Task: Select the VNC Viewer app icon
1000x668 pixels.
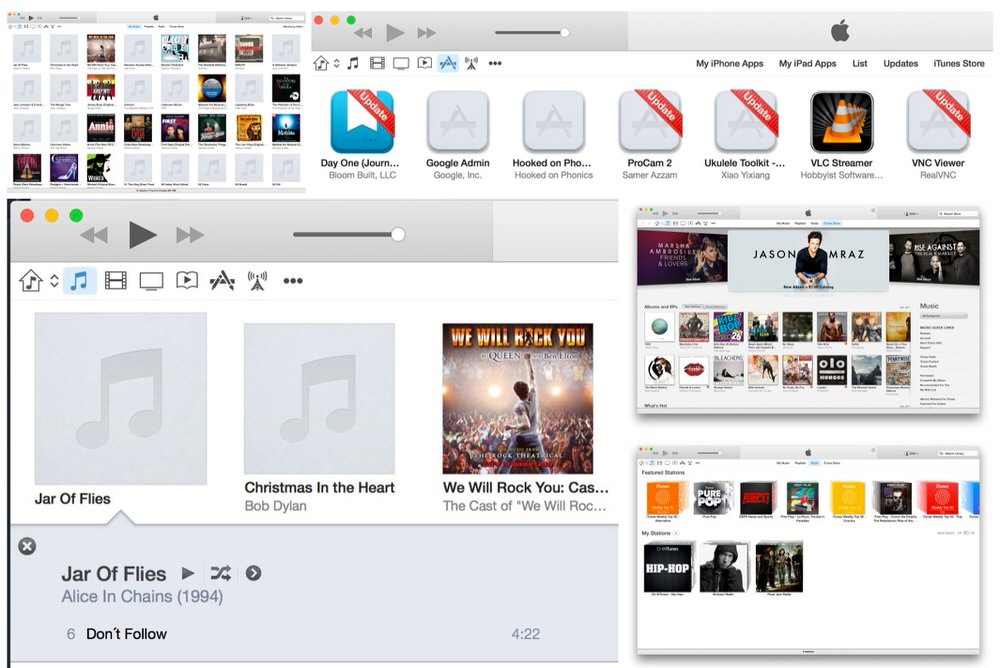Action: [x=938, y=122]
